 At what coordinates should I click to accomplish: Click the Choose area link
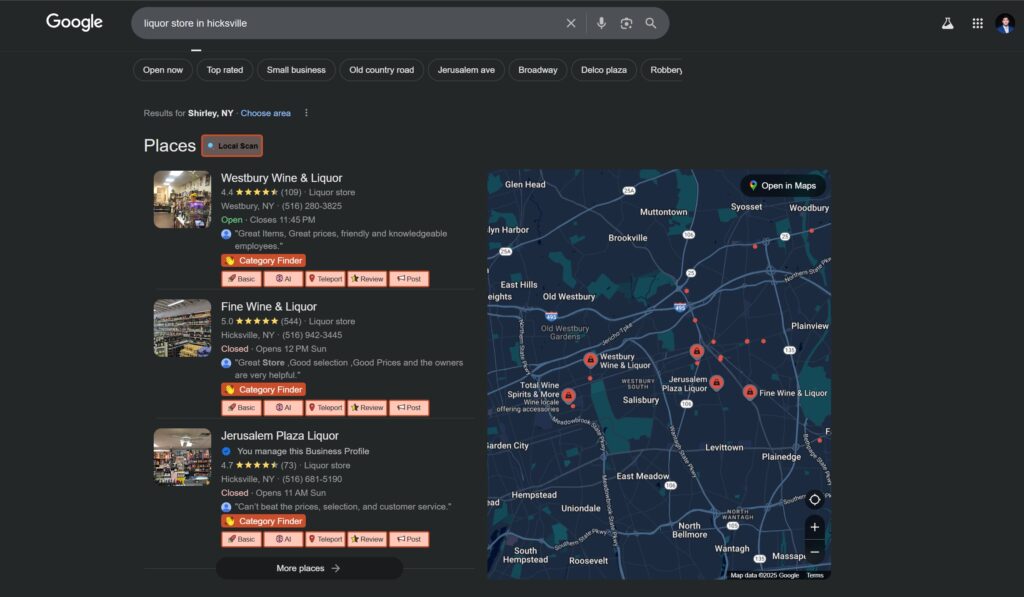click(266, 113)
